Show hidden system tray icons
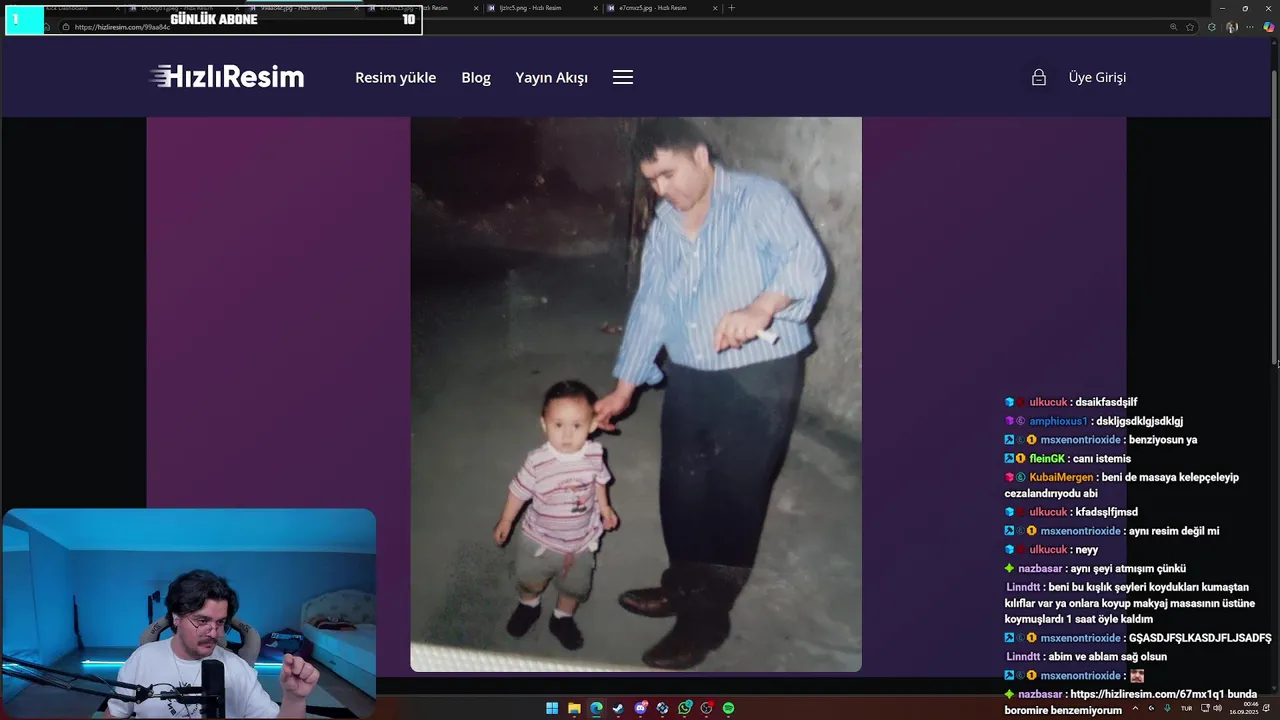1280x720 pixels. click(1134, 708)
